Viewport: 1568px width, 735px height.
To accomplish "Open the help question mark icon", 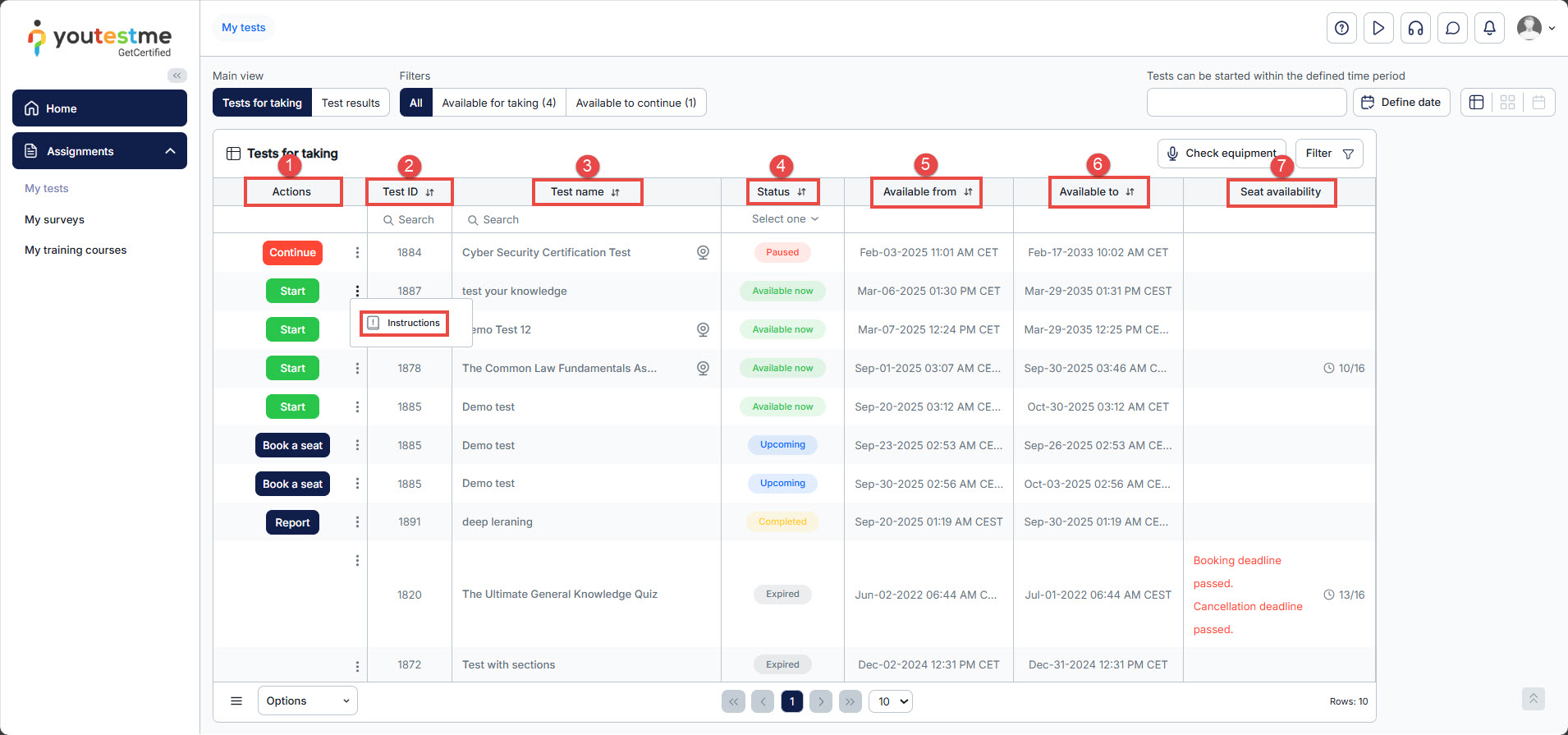I will (x=1341, y=28).
